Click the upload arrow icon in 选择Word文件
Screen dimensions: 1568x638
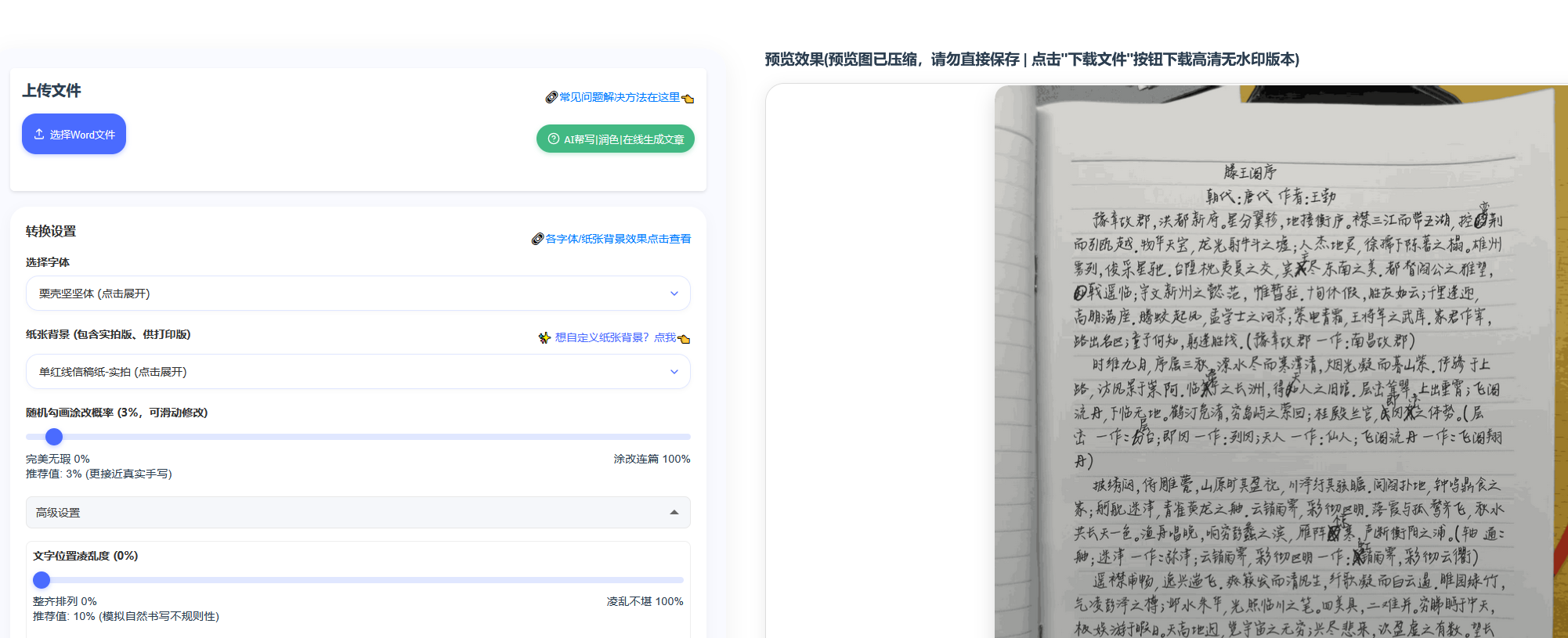(39, 134)
